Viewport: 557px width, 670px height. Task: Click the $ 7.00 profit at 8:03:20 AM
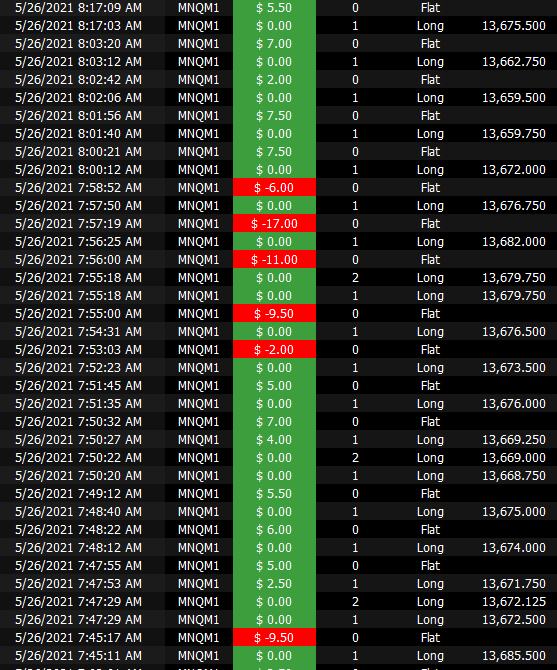coord(274,44)
